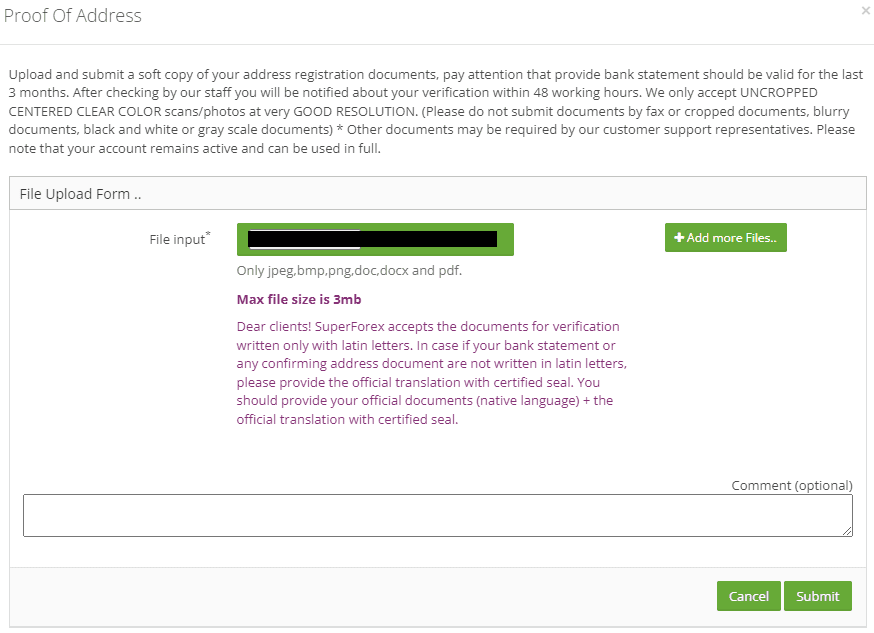Viewport: 874px width, 633px height.
Task: Click the allowed formats hint text
Action: (349, 271)
